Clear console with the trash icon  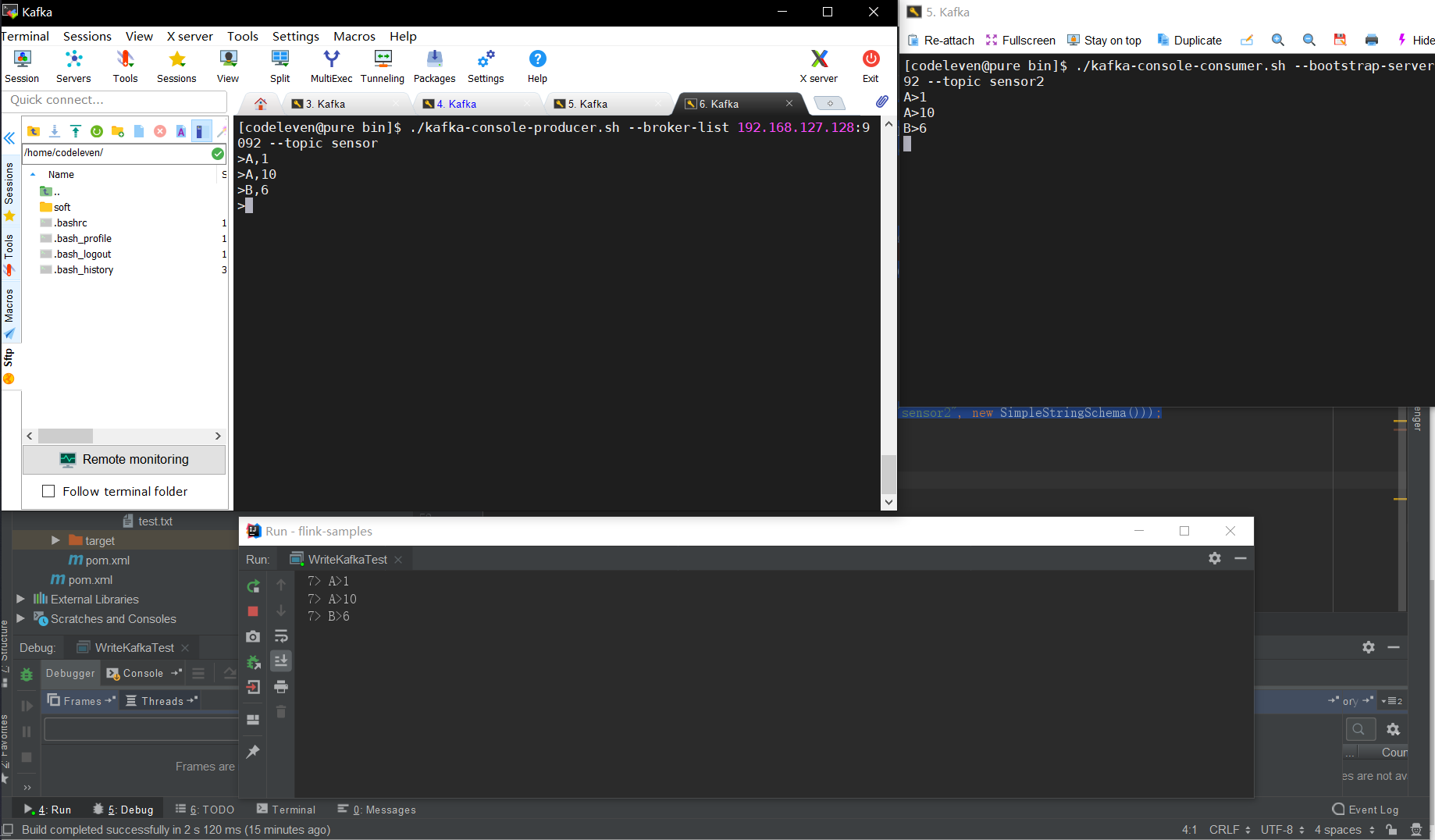click(281, 712)
